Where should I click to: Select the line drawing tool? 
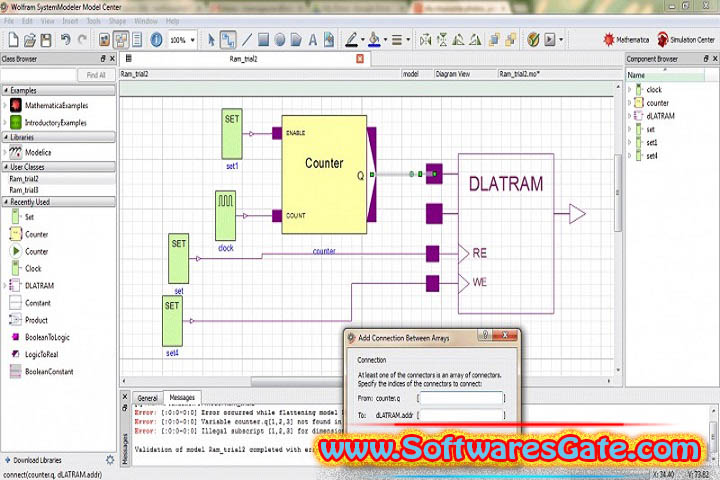(247, 40)
